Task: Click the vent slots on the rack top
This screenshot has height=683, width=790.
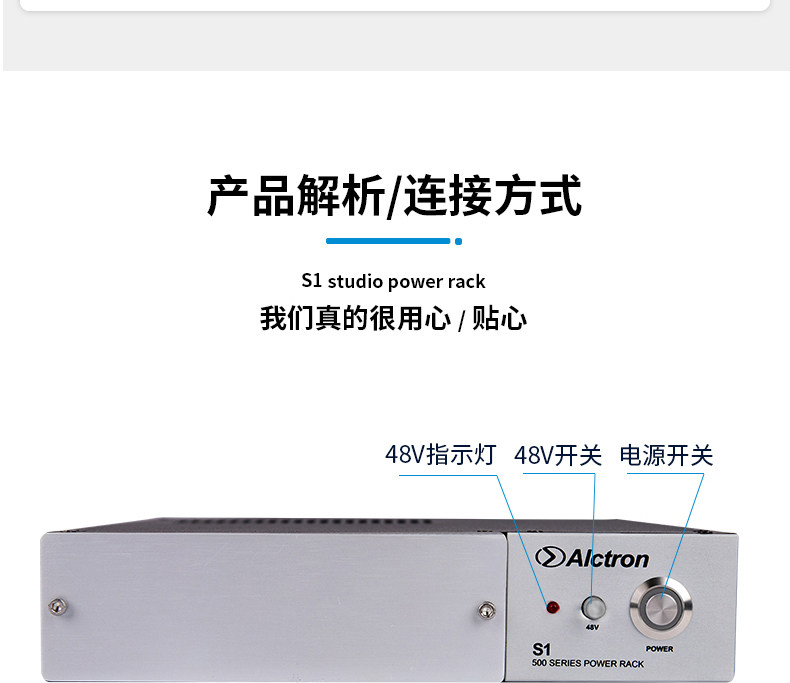Action: (302, 521)
